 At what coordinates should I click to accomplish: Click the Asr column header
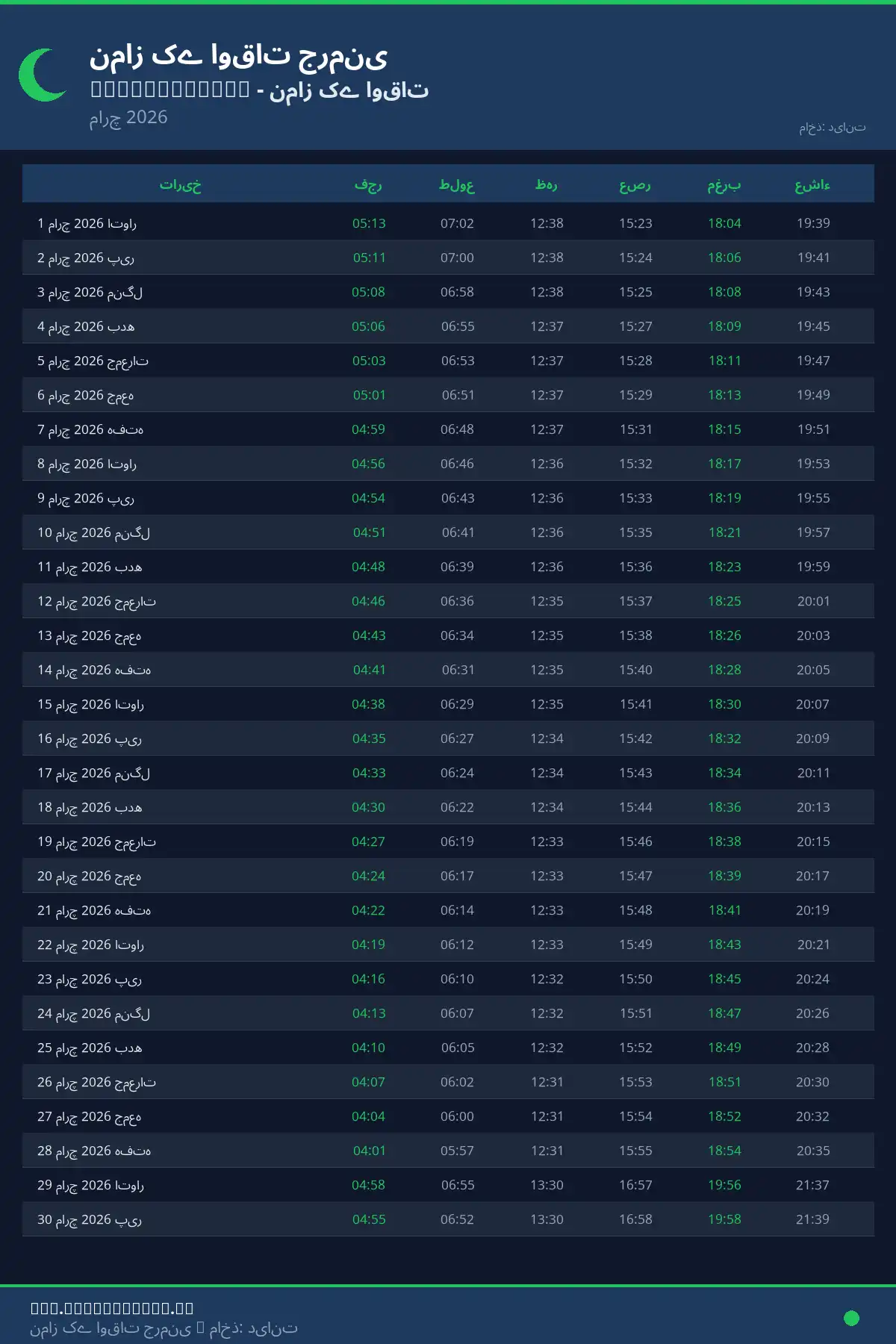tap(635, 184)
